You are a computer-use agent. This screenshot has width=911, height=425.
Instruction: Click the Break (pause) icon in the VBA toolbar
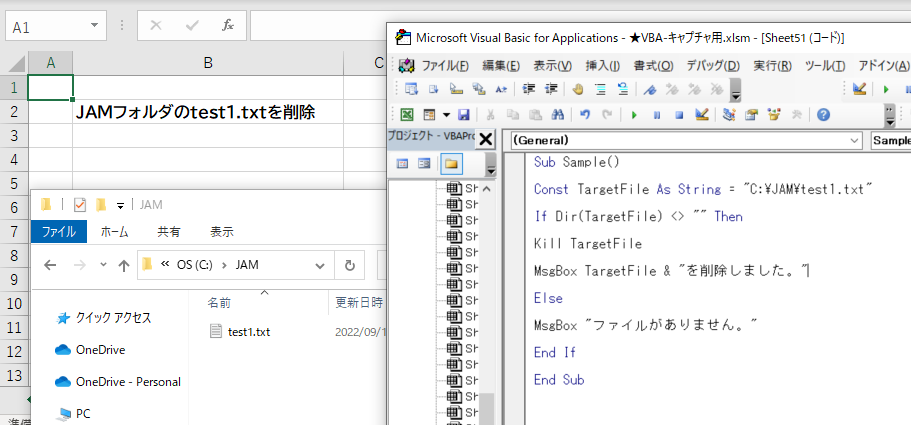pyautogui.click(x=657, y=115)
